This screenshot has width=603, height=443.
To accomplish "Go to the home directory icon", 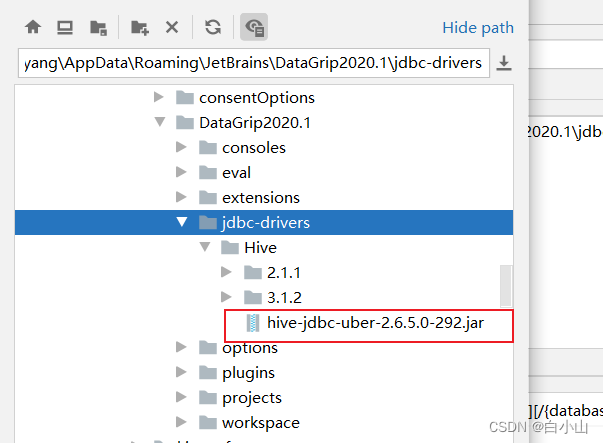I will coord(33,27).
